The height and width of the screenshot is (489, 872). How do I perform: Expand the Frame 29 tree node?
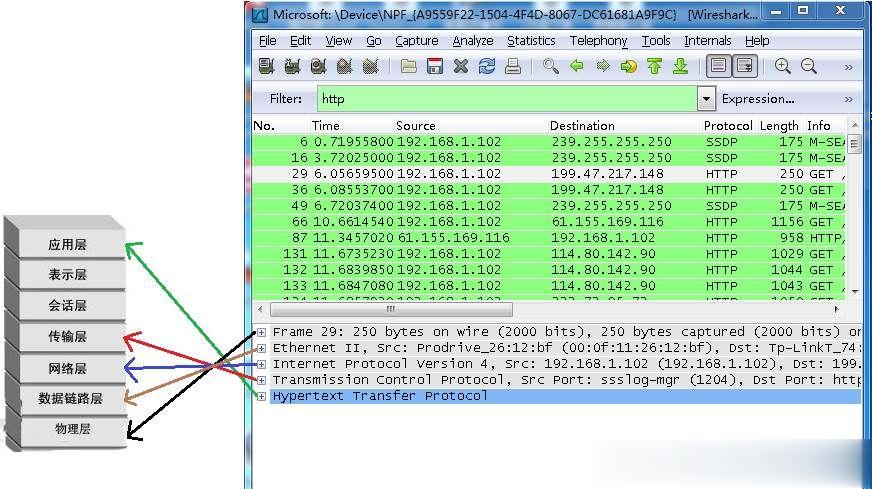[261, 332]
